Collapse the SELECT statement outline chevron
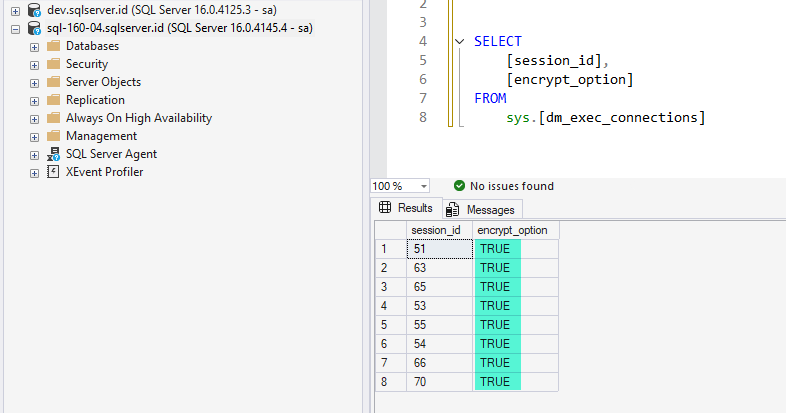Screen dimensions: 786x413 tap(460, 42)
